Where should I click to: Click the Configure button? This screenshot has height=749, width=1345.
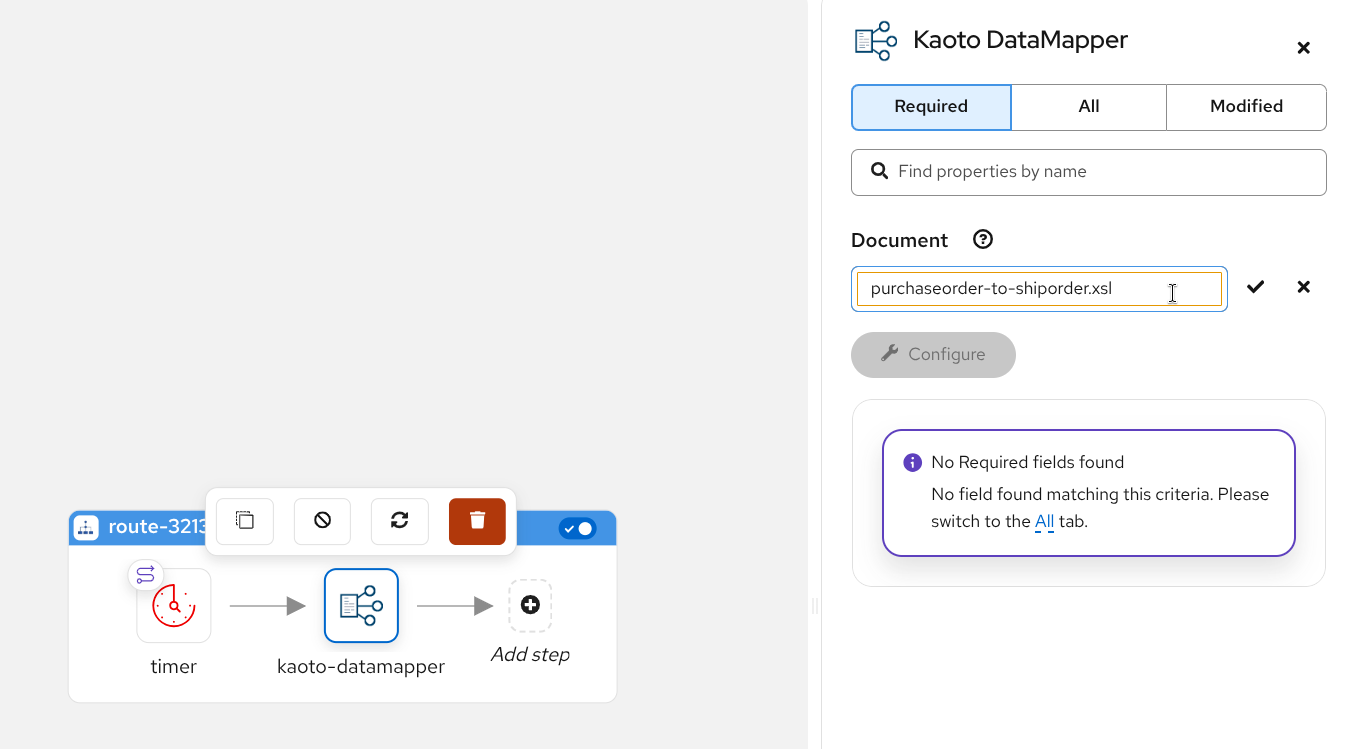(933, 355)
